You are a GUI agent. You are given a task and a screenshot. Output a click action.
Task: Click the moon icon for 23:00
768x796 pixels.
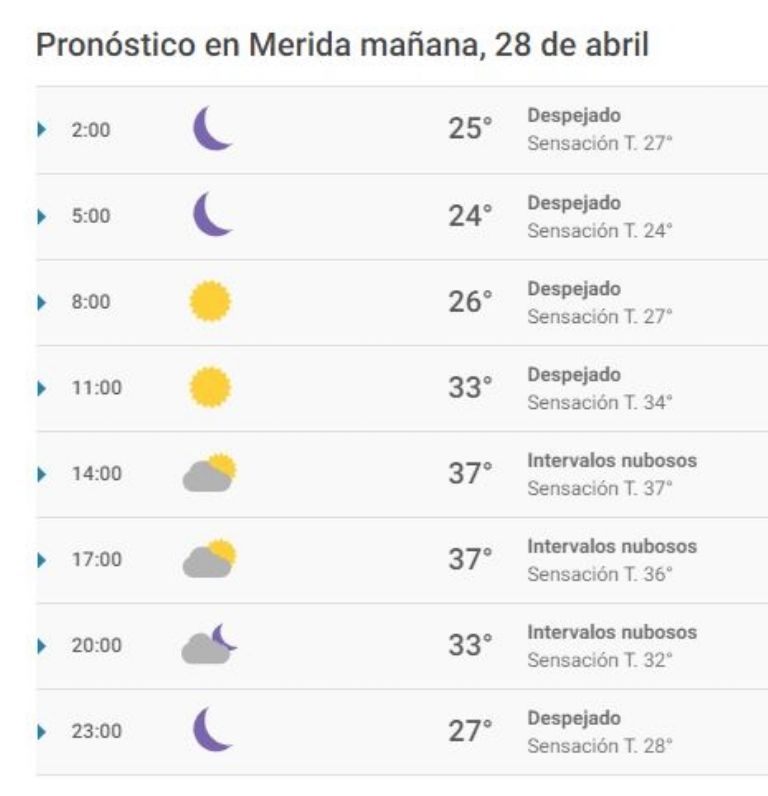point(213,729)
